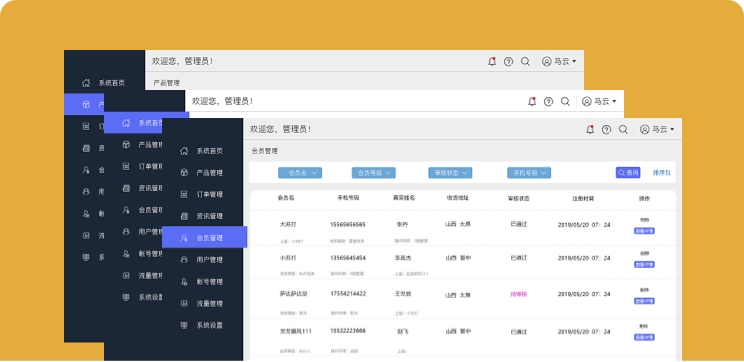Click blue detail button in 大苏打 row
The width and height of the screenshot is (744, 362).
click(644, 231)
